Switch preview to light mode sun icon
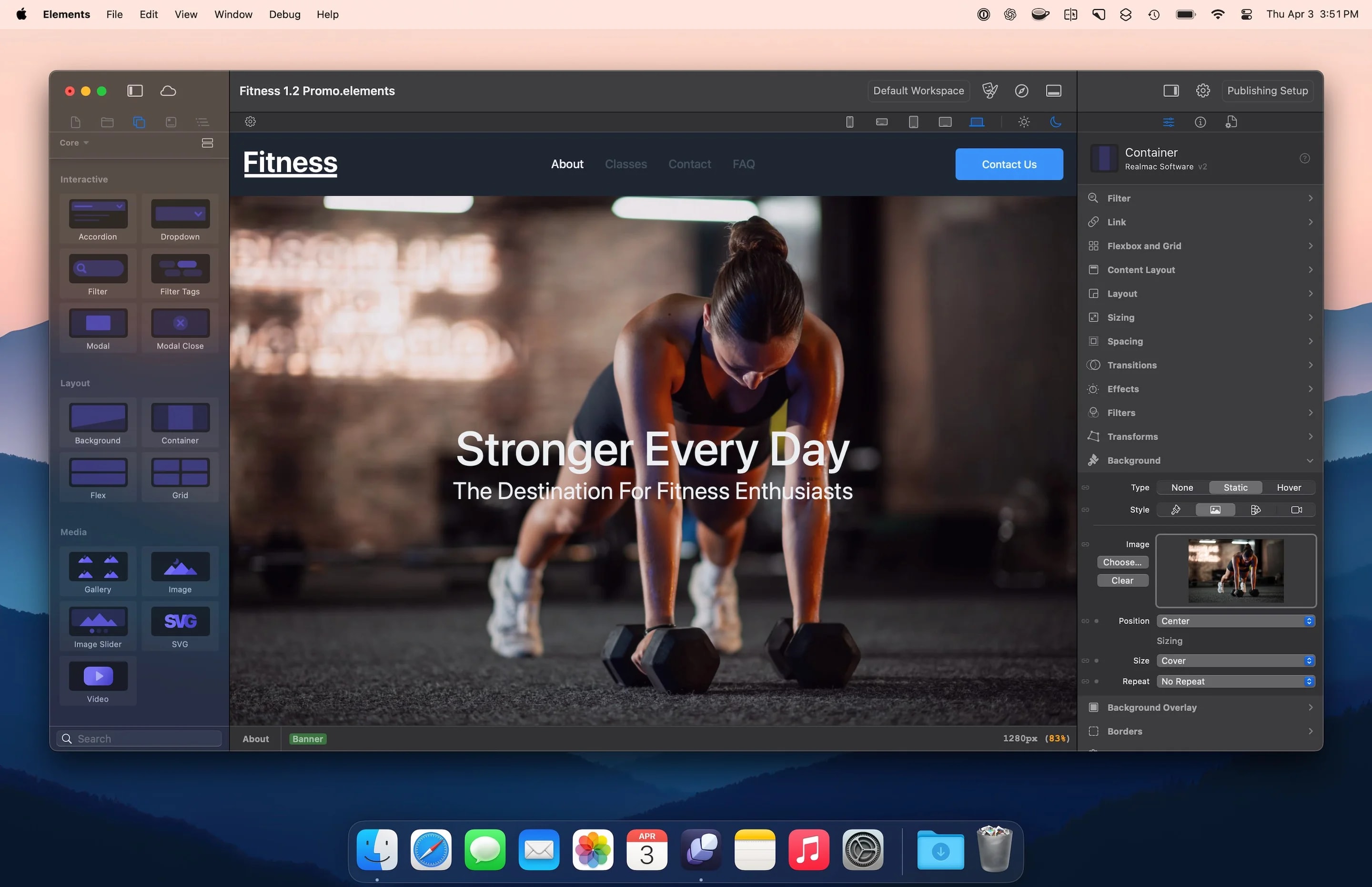Image resolution: width=1372 pixels, height=887 pixels. 1024,122
